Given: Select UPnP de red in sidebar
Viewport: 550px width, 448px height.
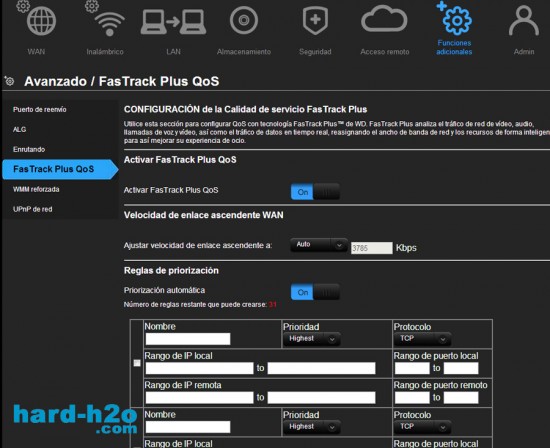Looking at the screenshot, I should click(33, 209).
